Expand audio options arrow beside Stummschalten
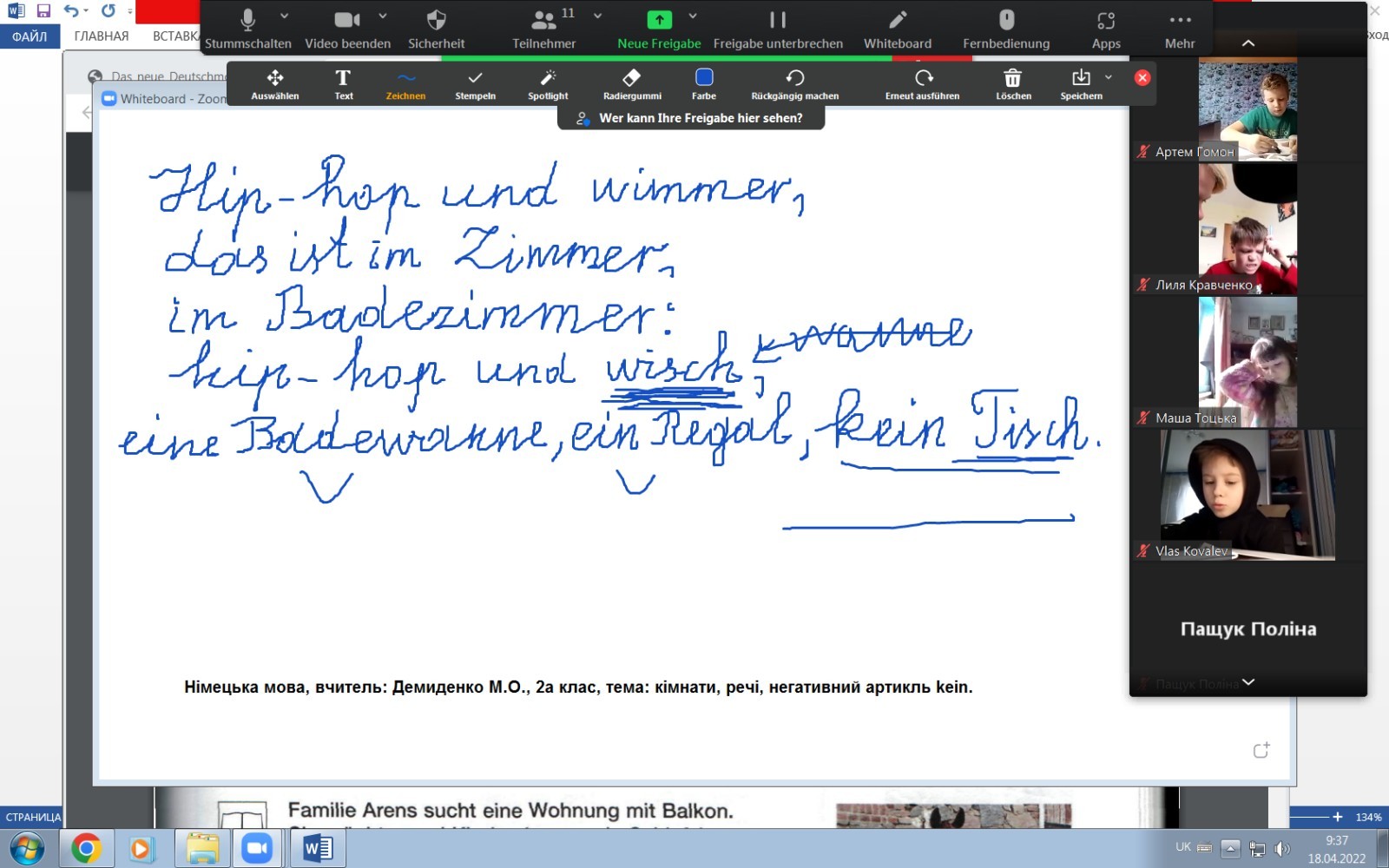Image resolution: width=1389 pixels, height=868 pixels. pyautogui.click(x=284, y=16)
